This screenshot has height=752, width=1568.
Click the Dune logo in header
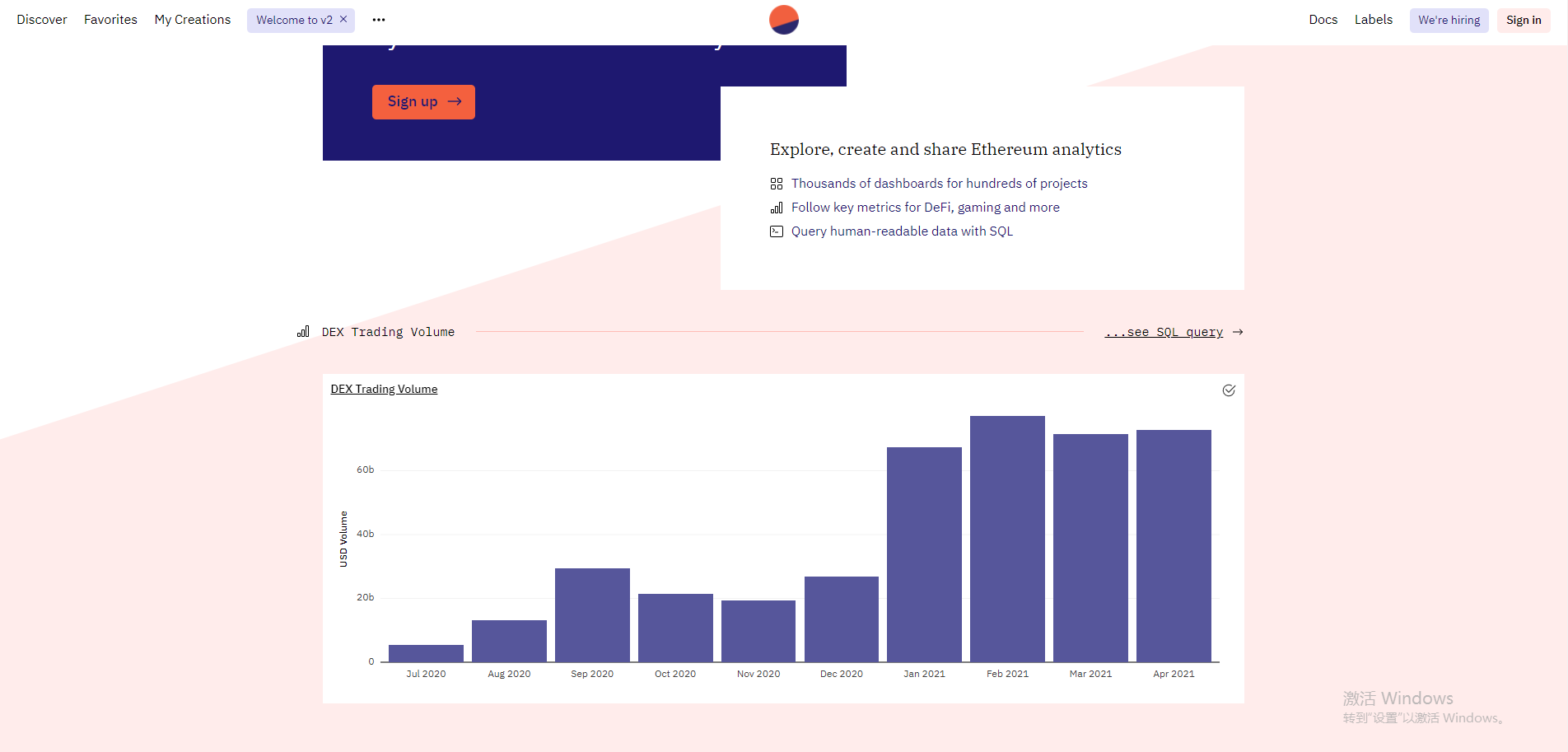point(783,20)
